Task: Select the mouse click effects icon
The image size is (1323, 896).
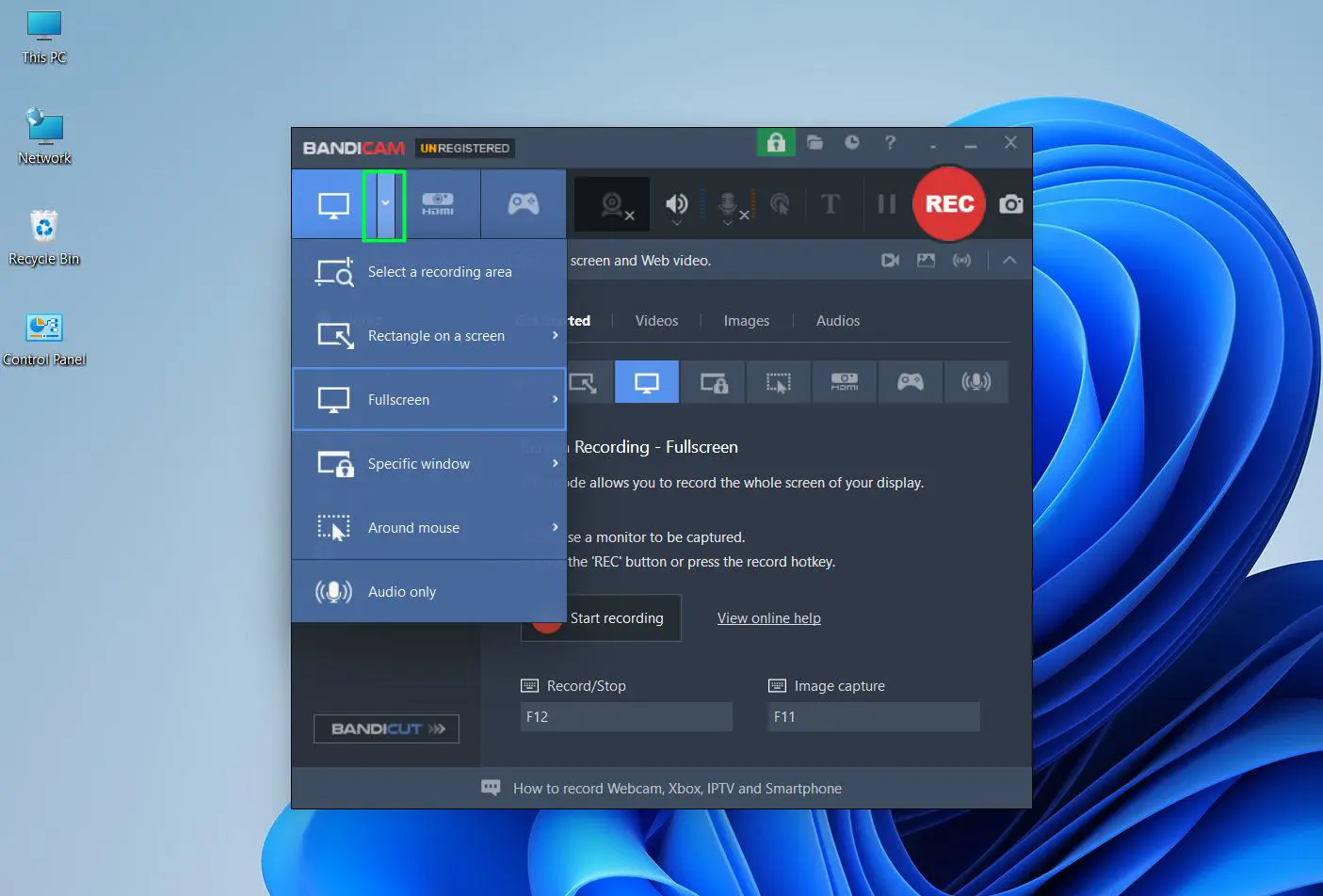Action: 780,204
